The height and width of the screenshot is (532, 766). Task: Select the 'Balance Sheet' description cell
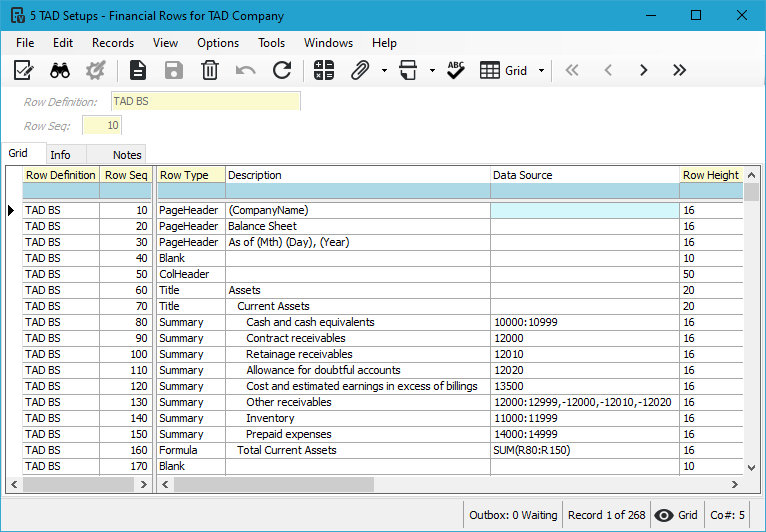(x=358, y=226)
